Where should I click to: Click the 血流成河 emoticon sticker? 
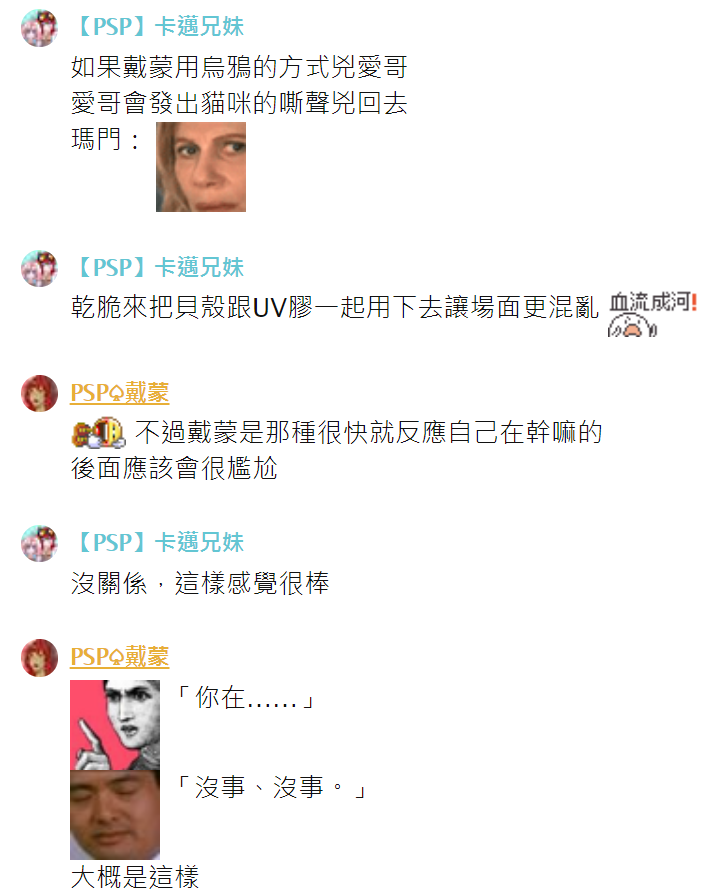[x=653, y=315]
